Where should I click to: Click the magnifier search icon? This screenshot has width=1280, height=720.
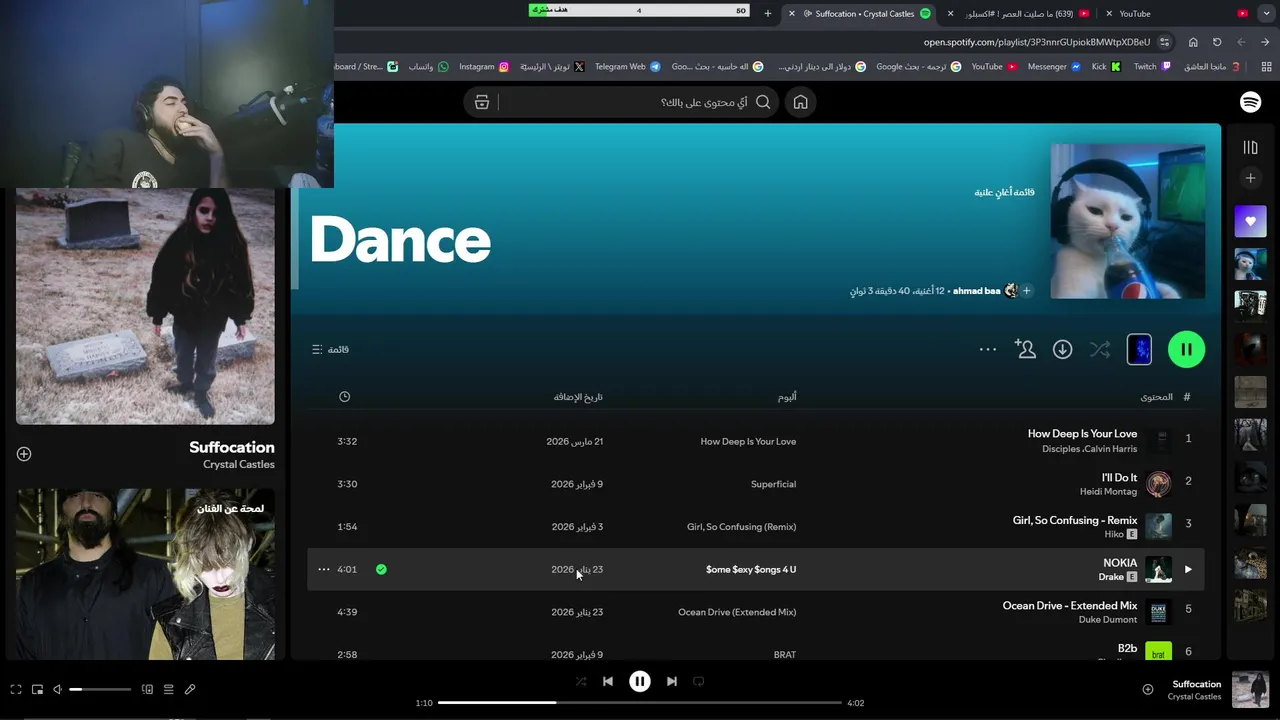click(763, 102)
